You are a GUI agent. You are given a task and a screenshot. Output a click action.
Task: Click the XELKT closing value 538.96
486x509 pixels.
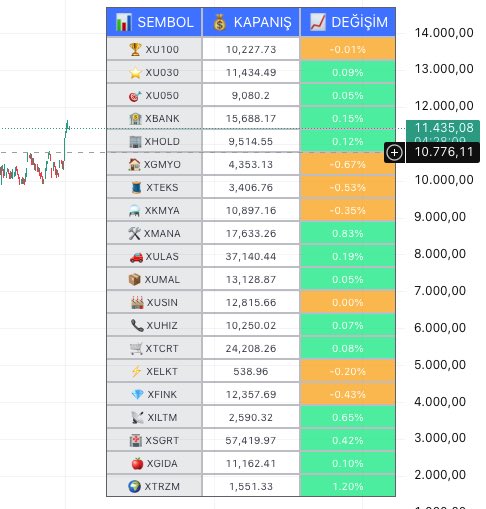(x=251, y=372)
